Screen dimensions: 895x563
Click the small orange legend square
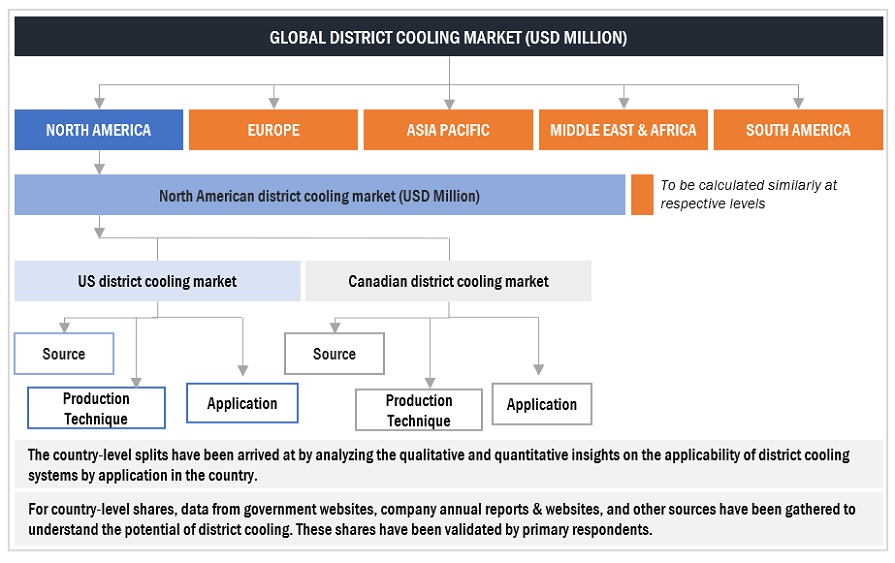[642, 195]
